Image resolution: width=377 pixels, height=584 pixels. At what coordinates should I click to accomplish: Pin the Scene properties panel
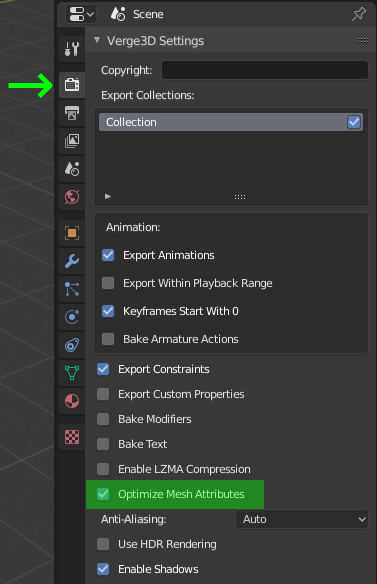(x=359, y=14)
